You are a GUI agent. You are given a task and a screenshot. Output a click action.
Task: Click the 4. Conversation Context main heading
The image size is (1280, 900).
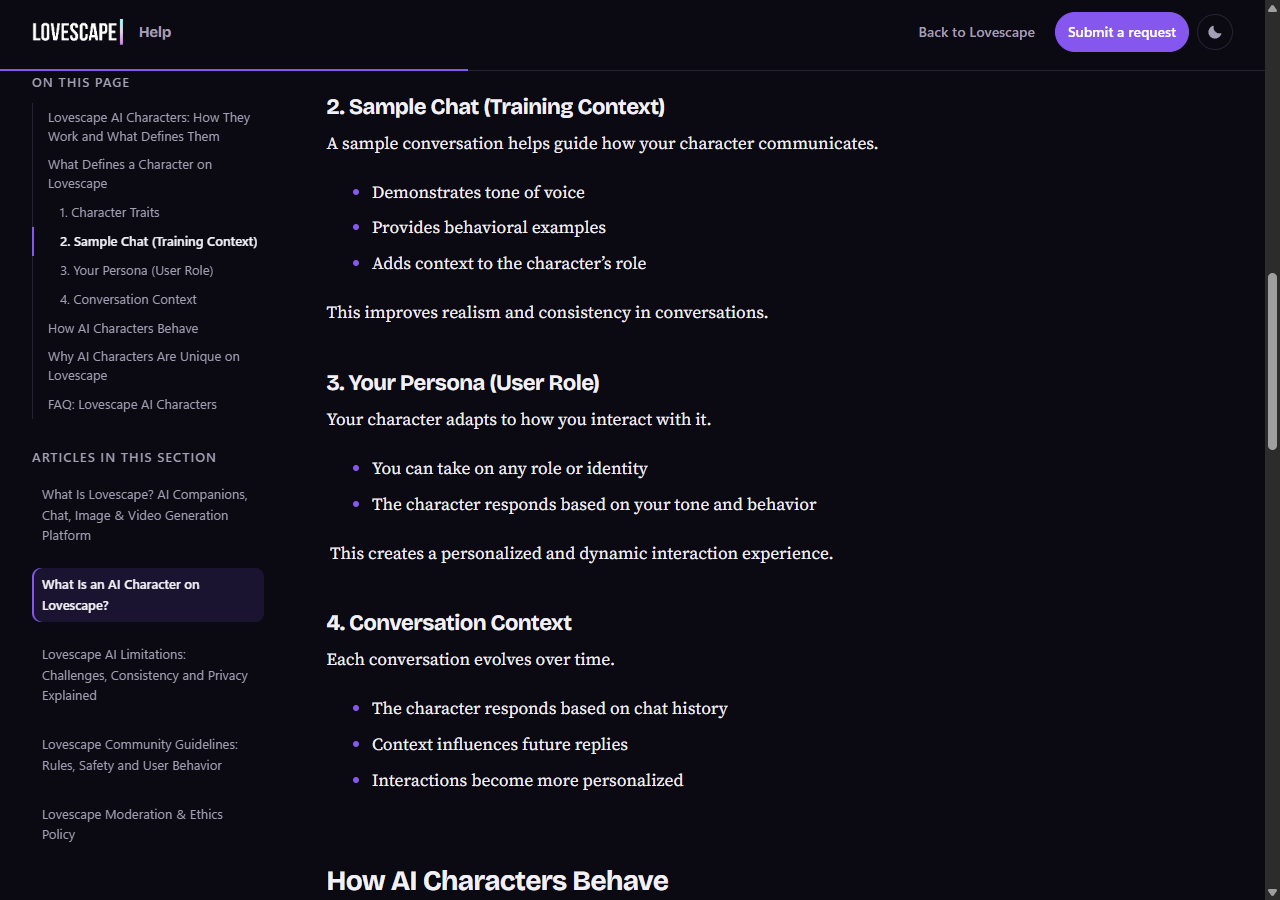pos(449,623)
